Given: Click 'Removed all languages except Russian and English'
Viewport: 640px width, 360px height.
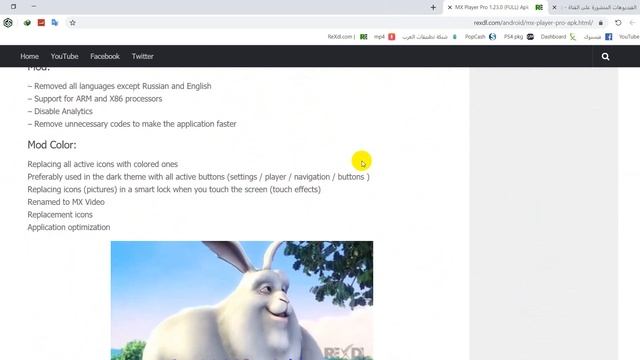Looking at the screenshot, I should point(119,86).
